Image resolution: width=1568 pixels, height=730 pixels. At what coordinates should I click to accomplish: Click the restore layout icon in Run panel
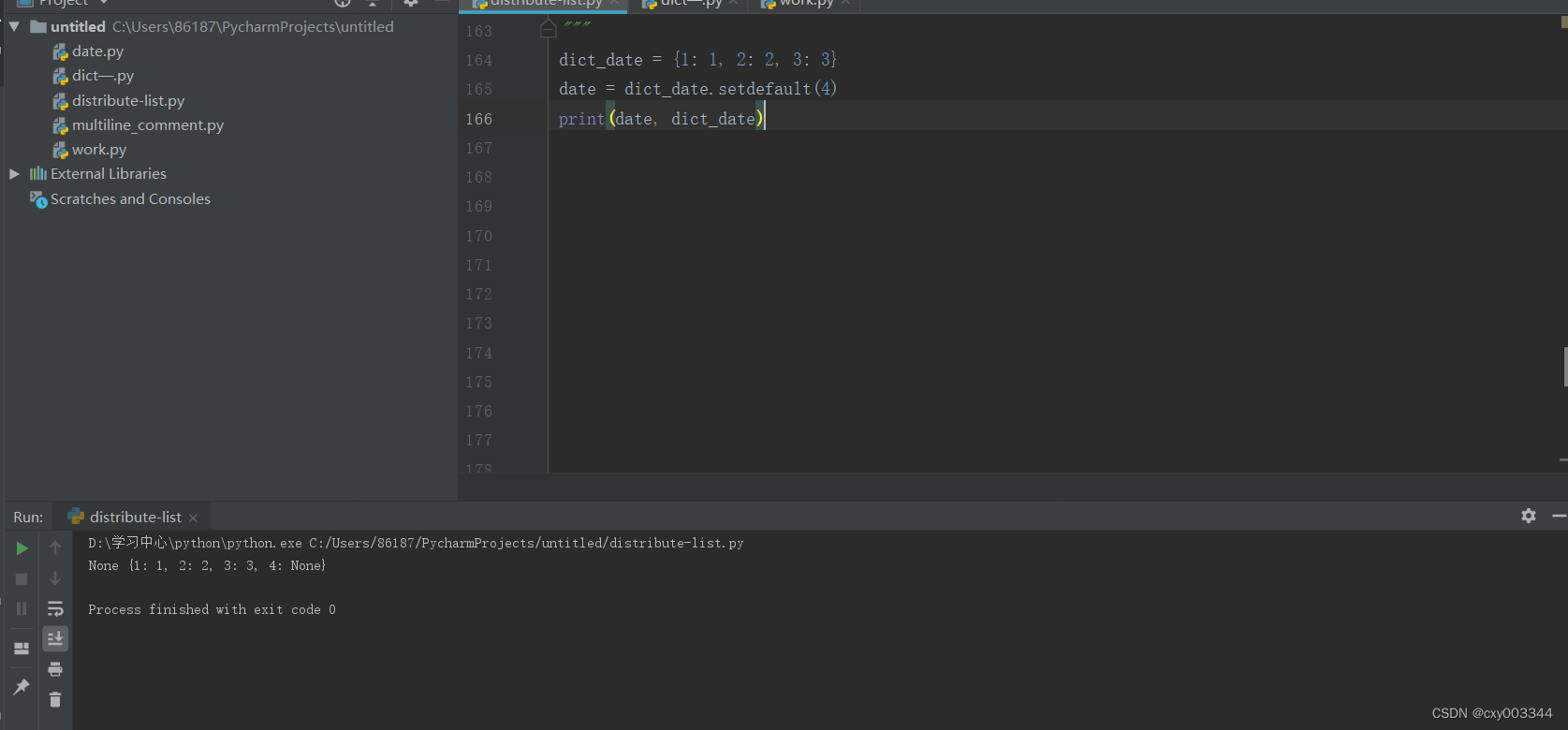[22, 648]
